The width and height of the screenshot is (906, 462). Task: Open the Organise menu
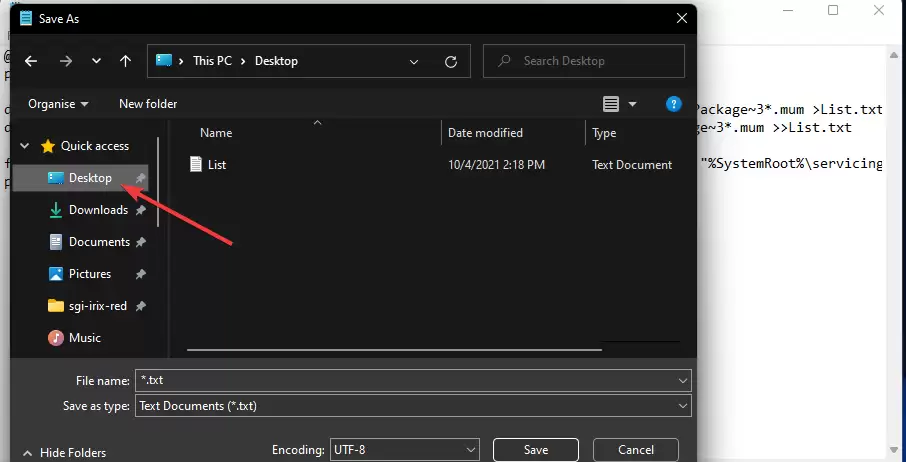[x=58, y=104]
